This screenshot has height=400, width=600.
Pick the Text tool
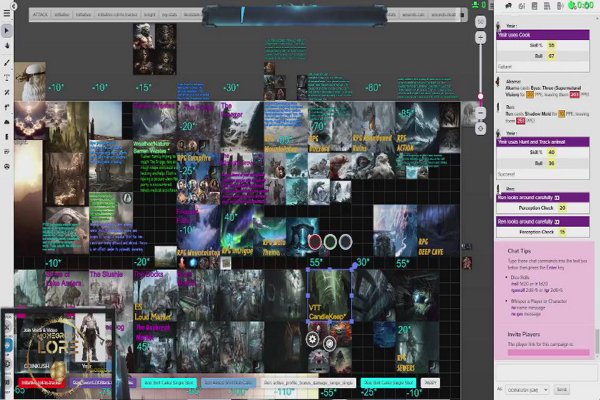point(7,77)
